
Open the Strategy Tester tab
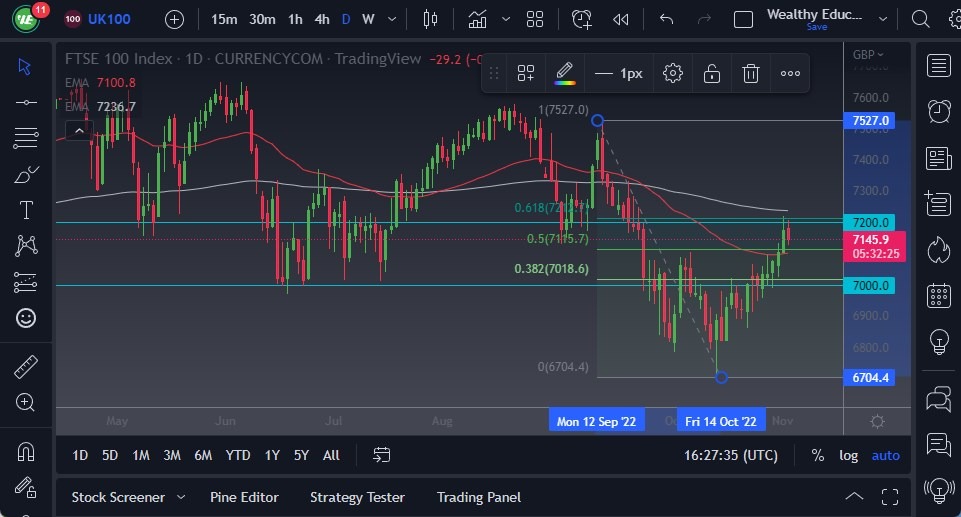click(x=357, y=497)
